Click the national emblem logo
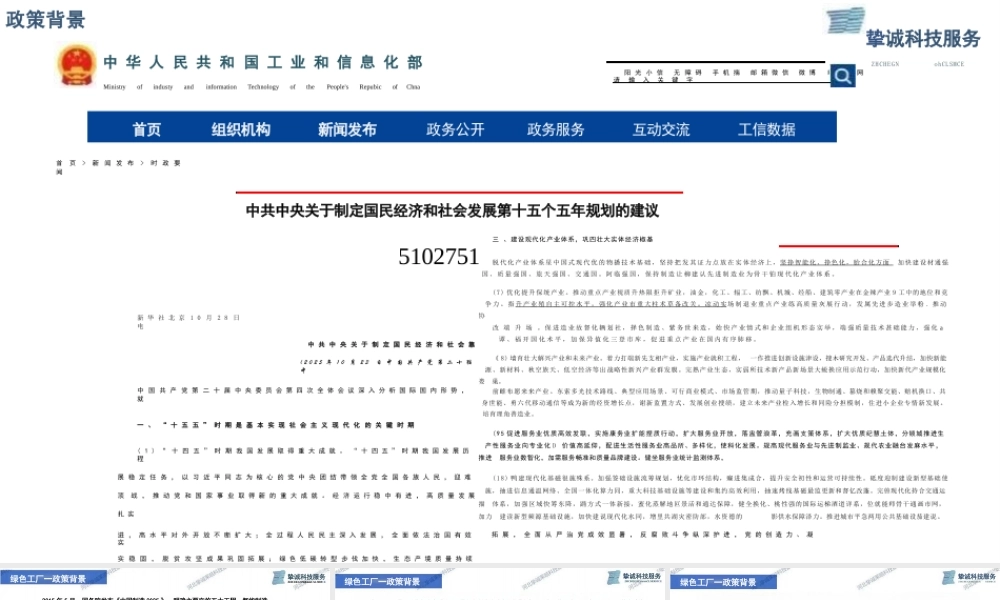 click(x=74, y=65)
